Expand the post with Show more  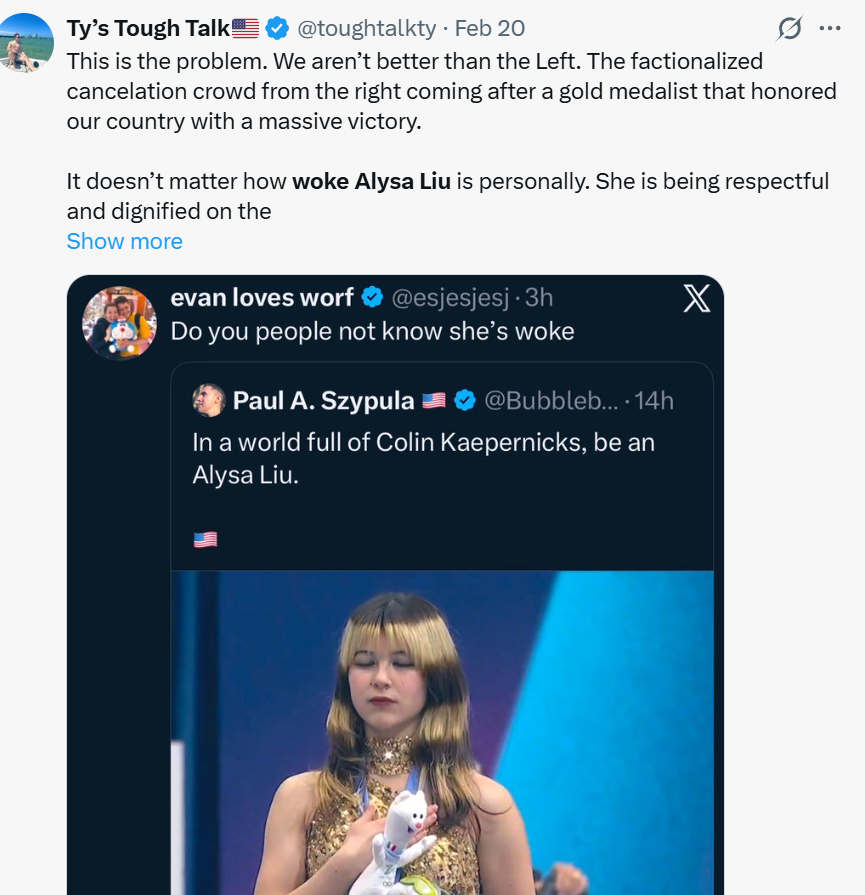pyautogui.click(x=124, y=241)
